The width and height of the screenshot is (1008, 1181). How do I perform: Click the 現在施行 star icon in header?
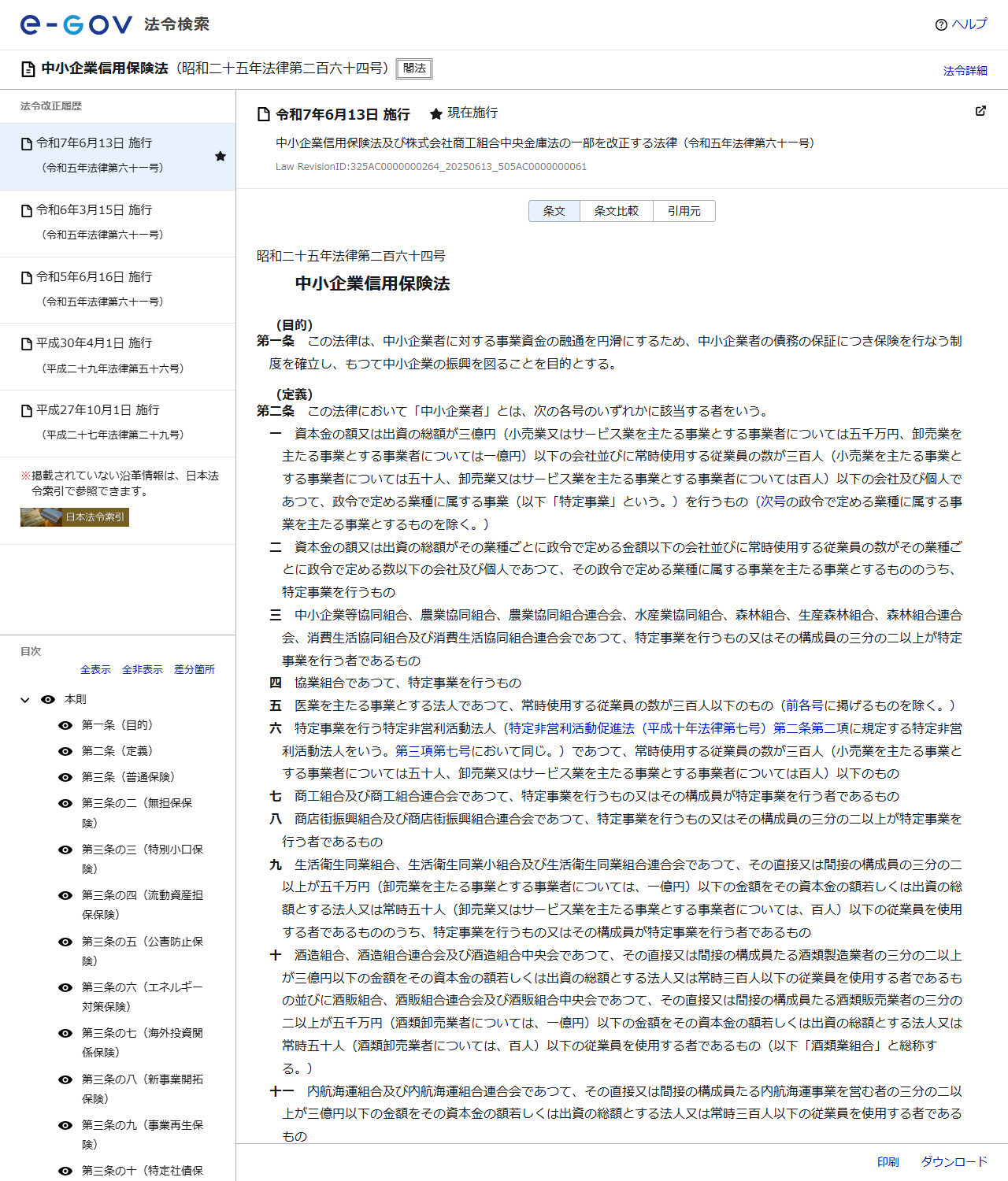(435, 114)
